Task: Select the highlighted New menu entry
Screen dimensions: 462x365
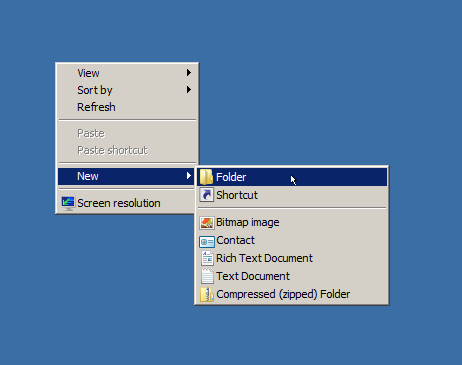Action: pyautogui.click(x=127, y=176)
